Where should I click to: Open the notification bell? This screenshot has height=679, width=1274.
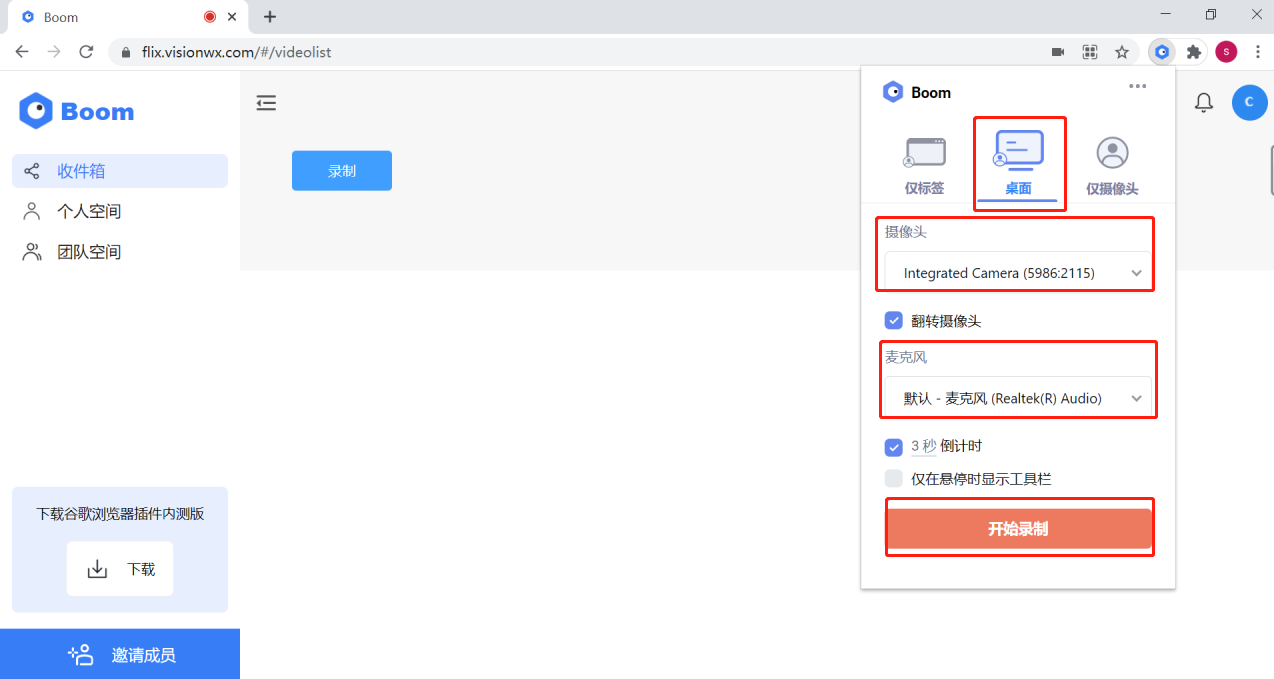[1205, 102]
